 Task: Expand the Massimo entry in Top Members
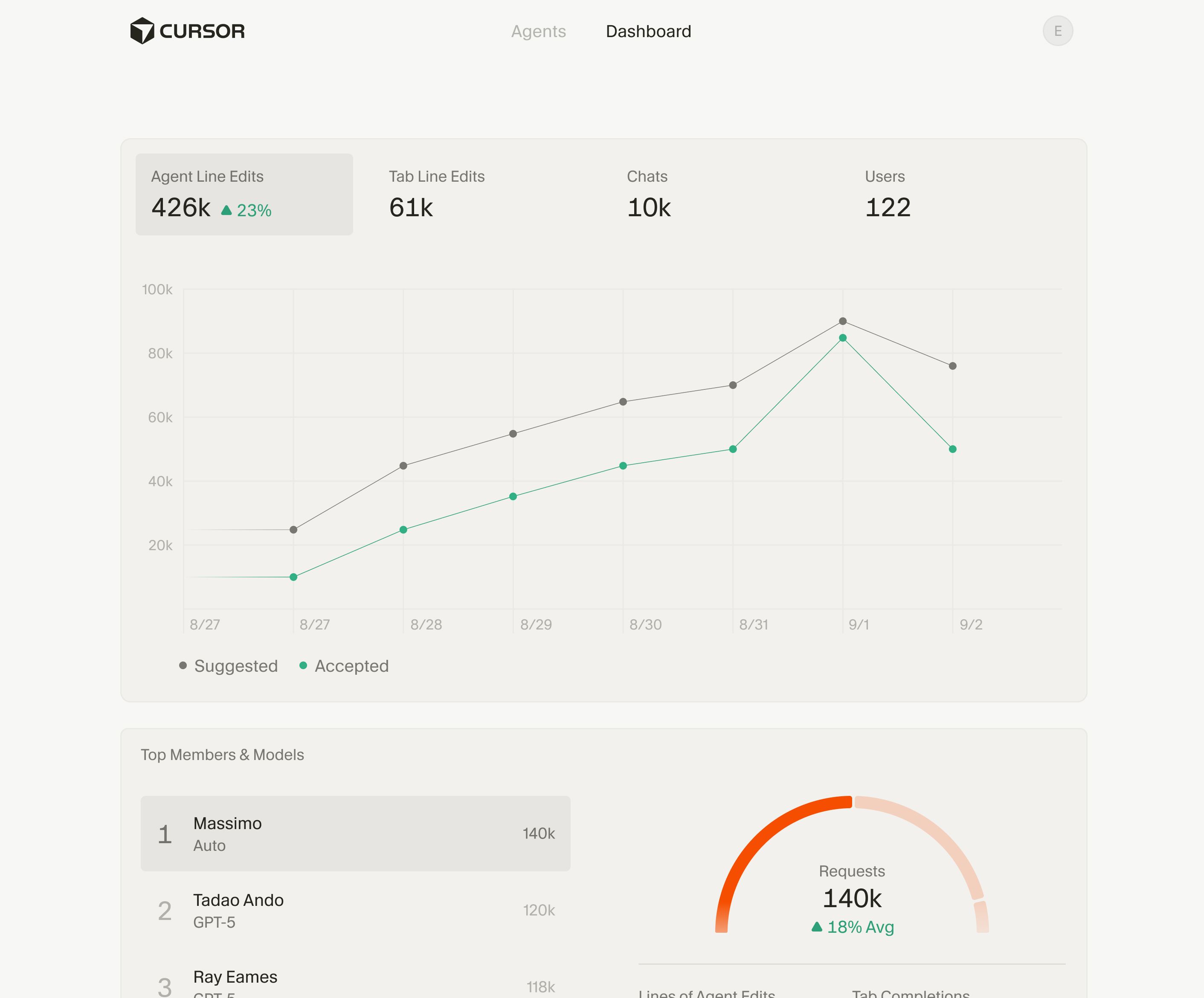coord(356,835)
